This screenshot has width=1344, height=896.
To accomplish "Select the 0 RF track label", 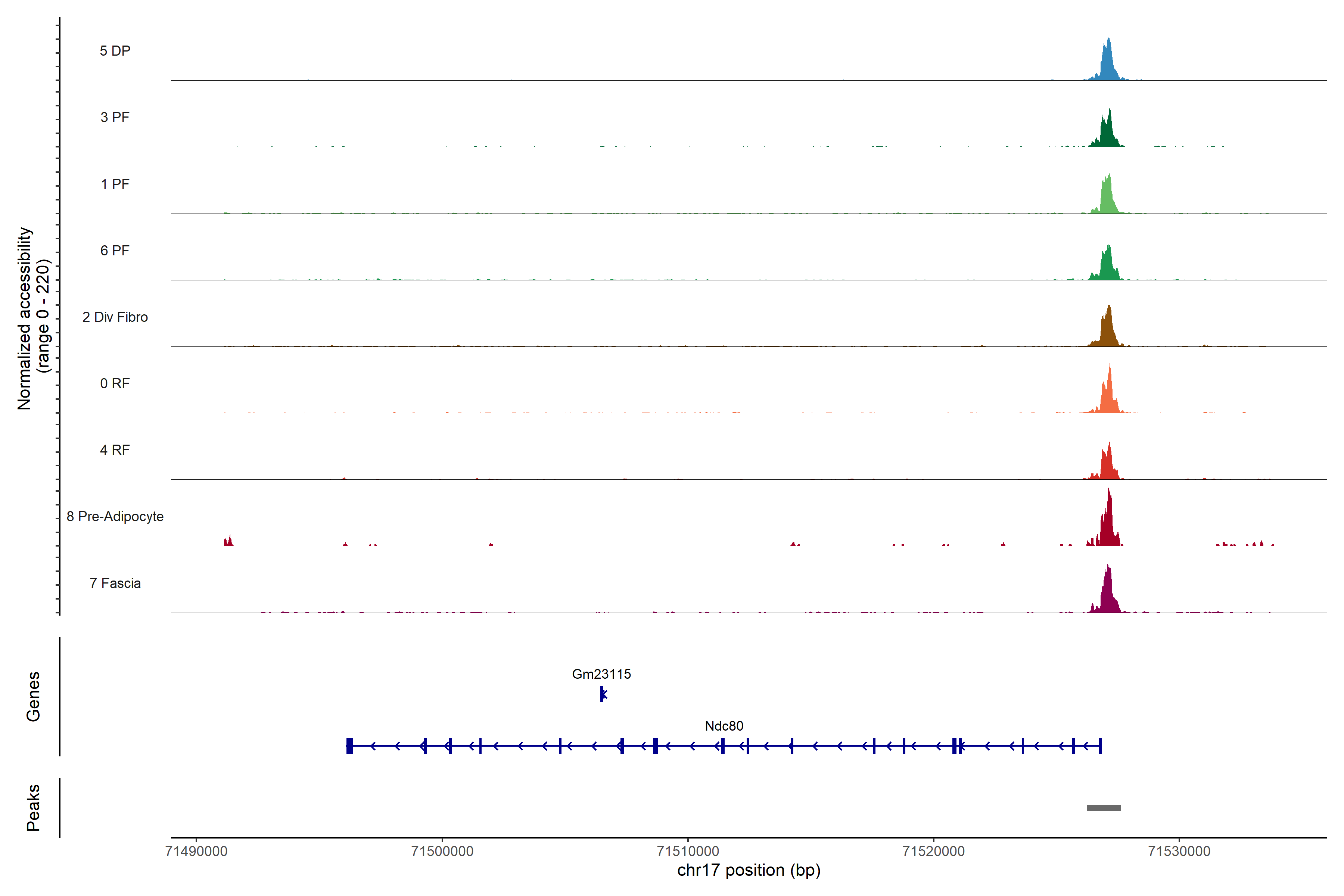I will [x=115, y=383].
